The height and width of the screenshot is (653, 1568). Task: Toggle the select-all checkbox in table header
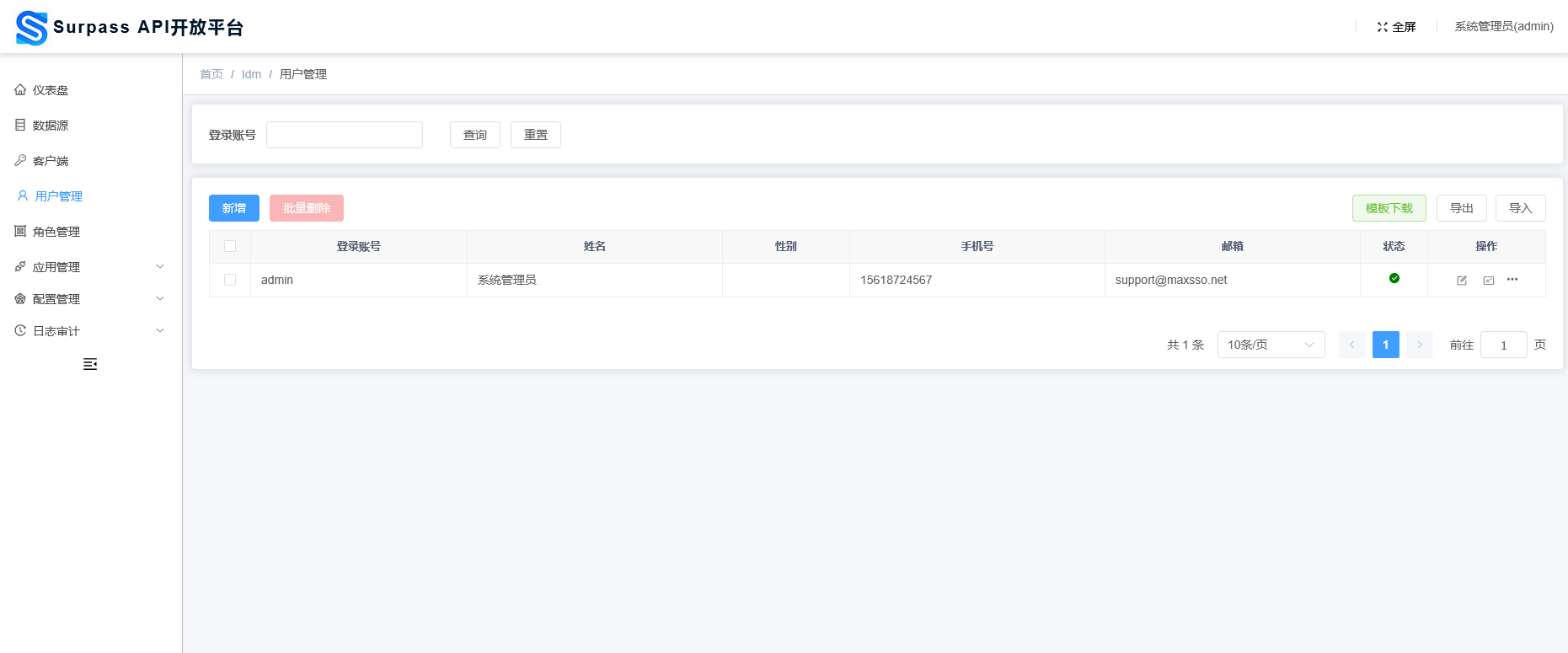tap(230, 246)
